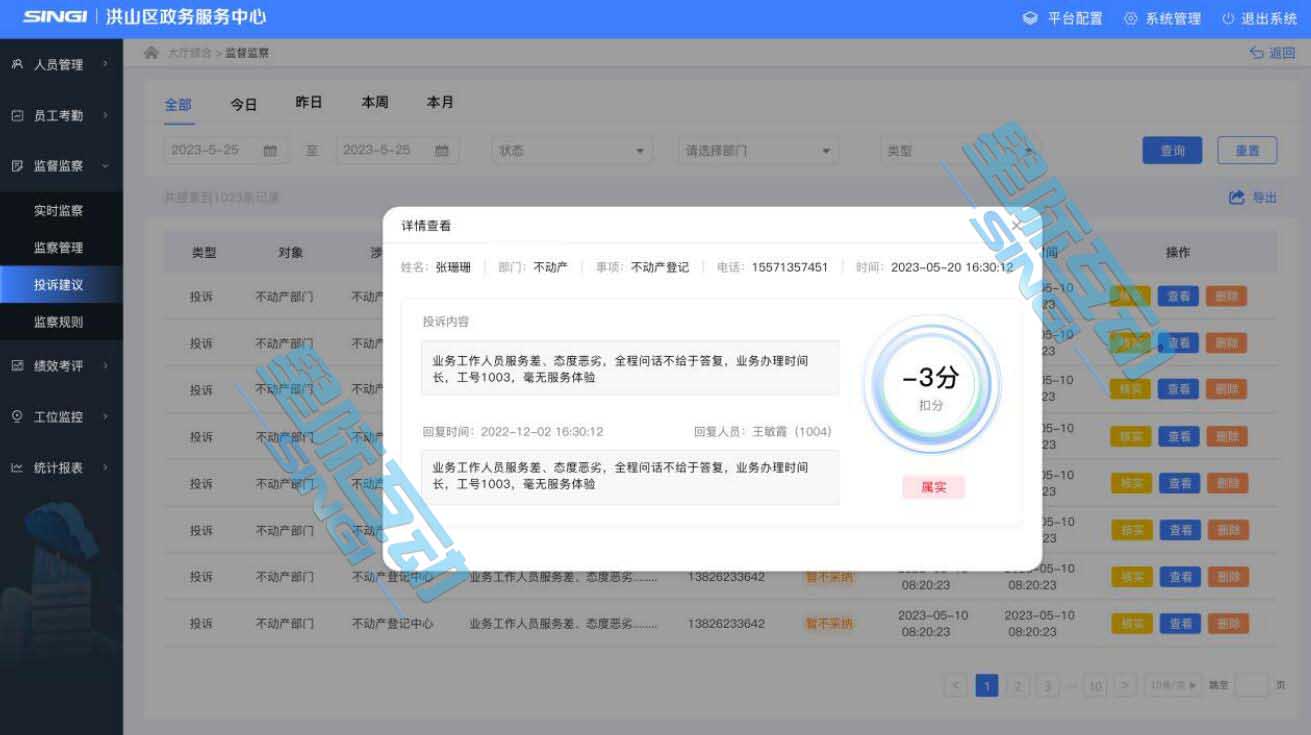
Task: Collapse 监督监察 with its chevron
Action: (x=105, y=166)
